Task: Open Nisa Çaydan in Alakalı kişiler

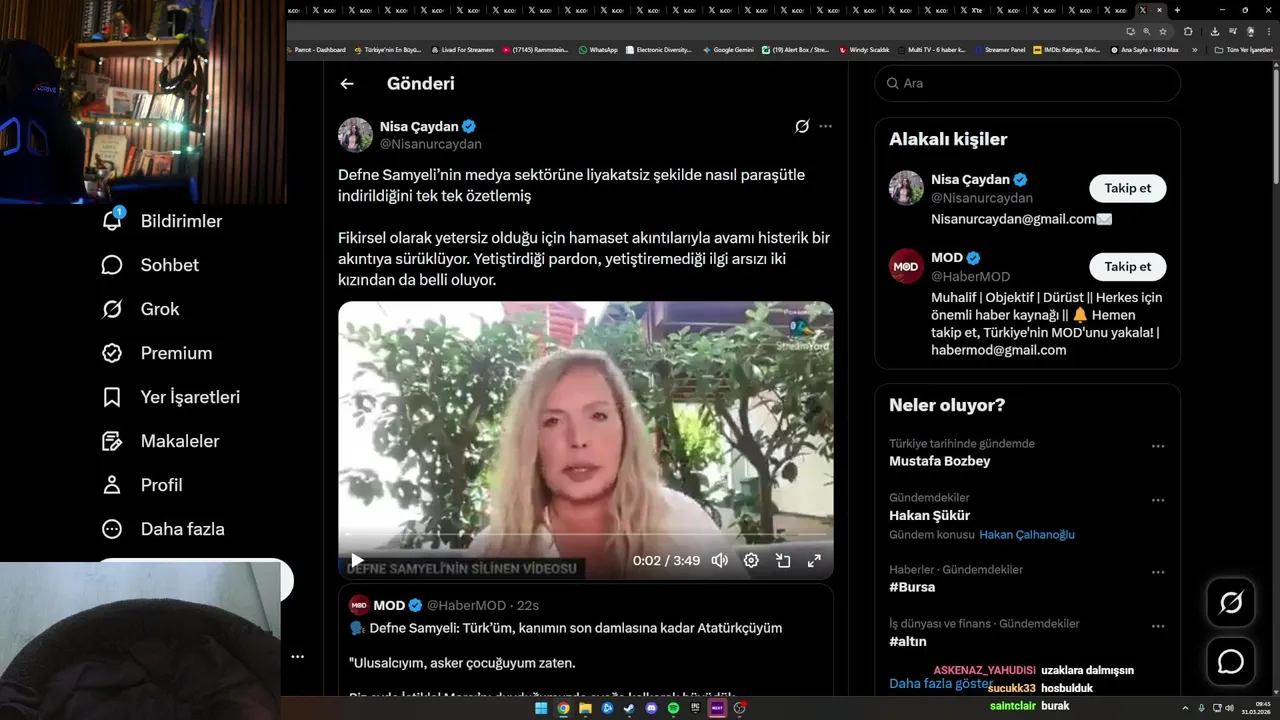Action: point(970,180)
